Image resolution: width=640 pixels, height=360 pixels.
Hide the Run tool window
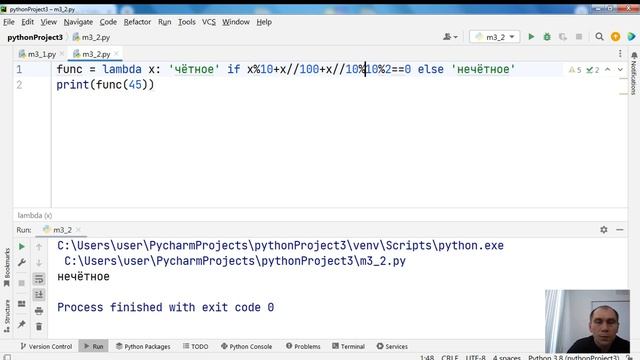[620, 230]
